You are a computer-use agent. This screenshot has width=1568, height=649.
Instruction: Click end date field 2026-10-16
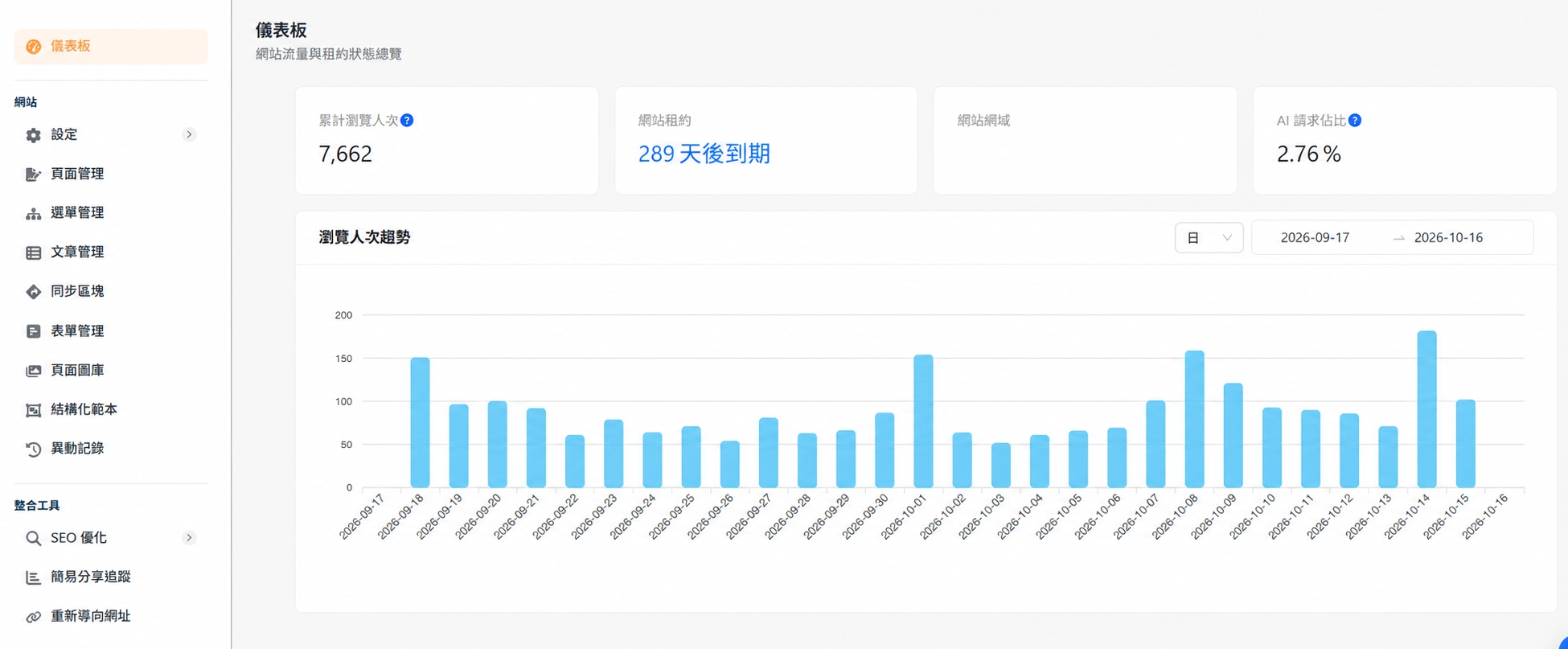[1448, 237]
